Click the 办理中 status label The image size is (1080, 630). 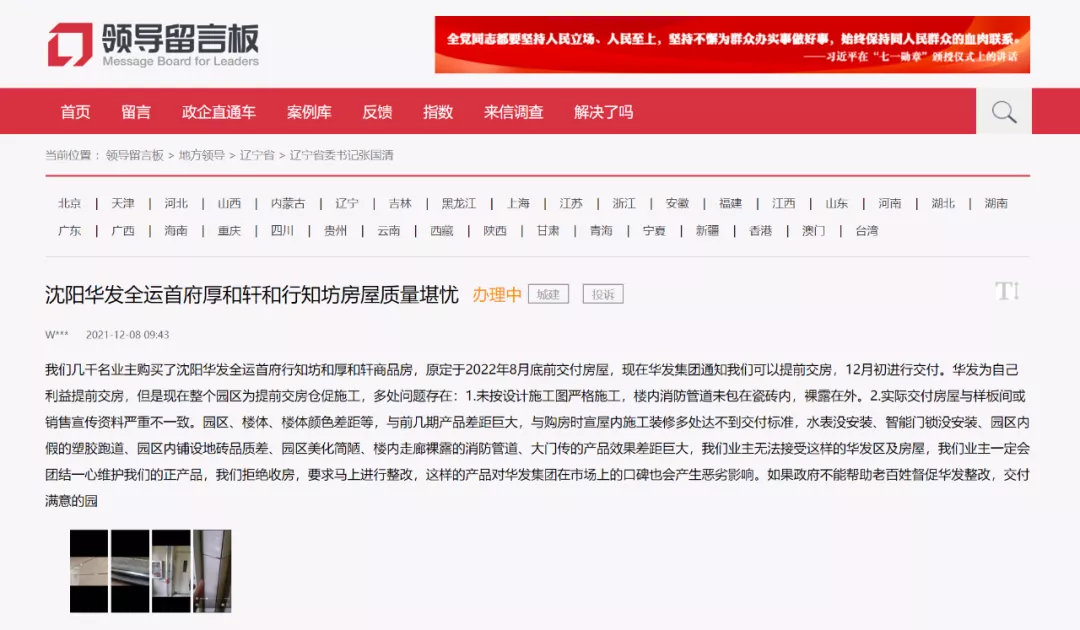coord(497,295)
